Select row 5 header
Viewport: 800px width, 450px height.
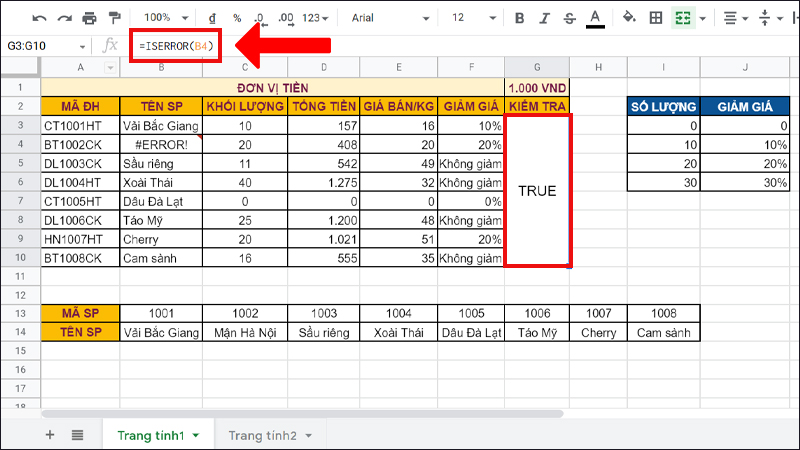tap(20, 164)
